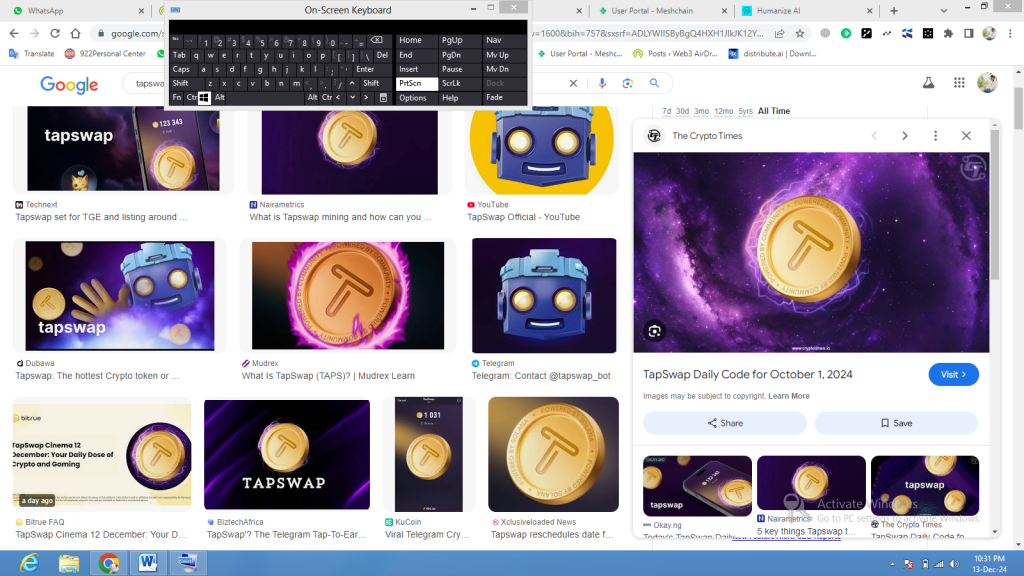Clear the Google search box with X
Screen dimensions: 1024x576
click(573, 83)
